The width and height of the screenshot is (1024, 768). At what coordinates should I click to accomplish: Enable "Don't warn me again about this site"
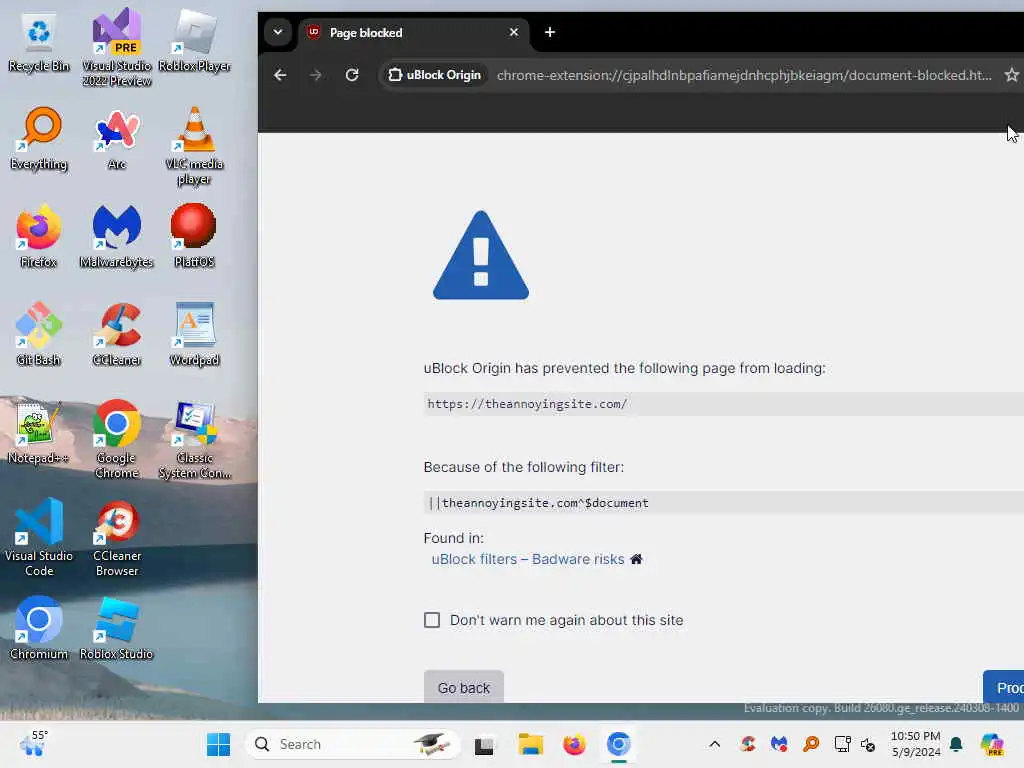point(432,620)
